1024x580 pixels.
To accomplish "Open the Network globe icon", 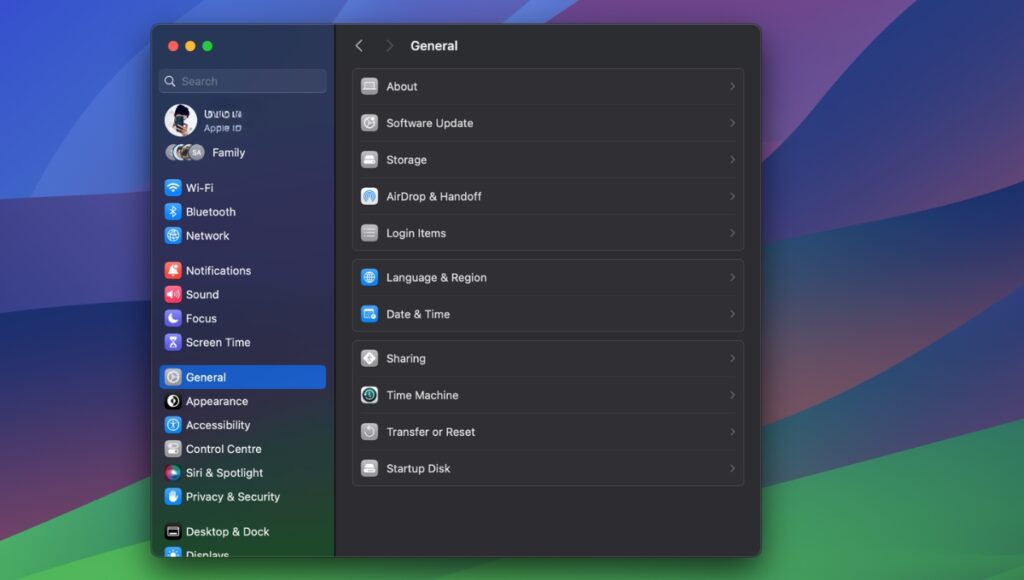I will pos(173,236).
